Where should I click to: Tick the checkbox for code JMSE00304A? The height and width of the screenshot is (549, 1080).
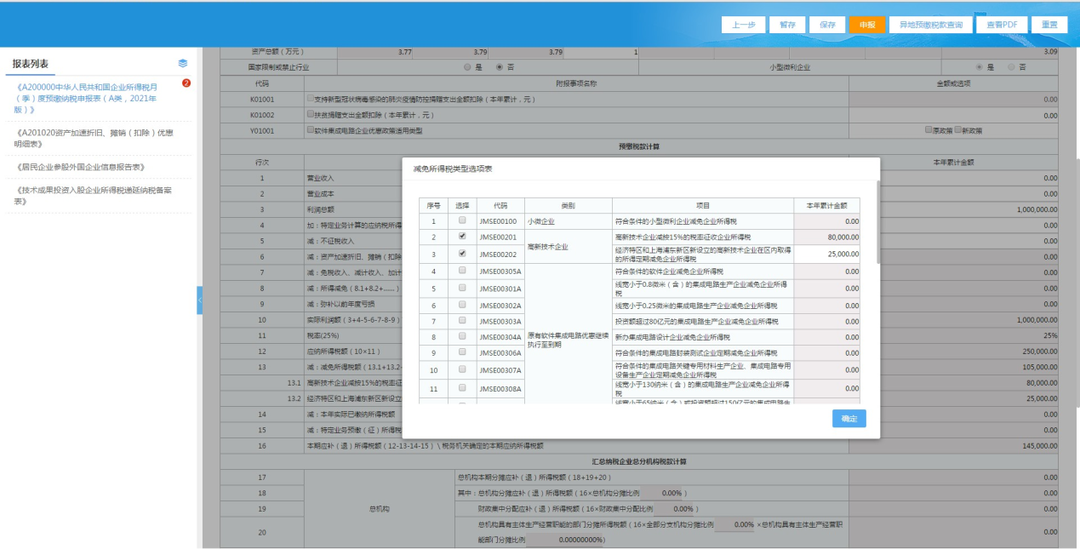click(x=462, y=337)
